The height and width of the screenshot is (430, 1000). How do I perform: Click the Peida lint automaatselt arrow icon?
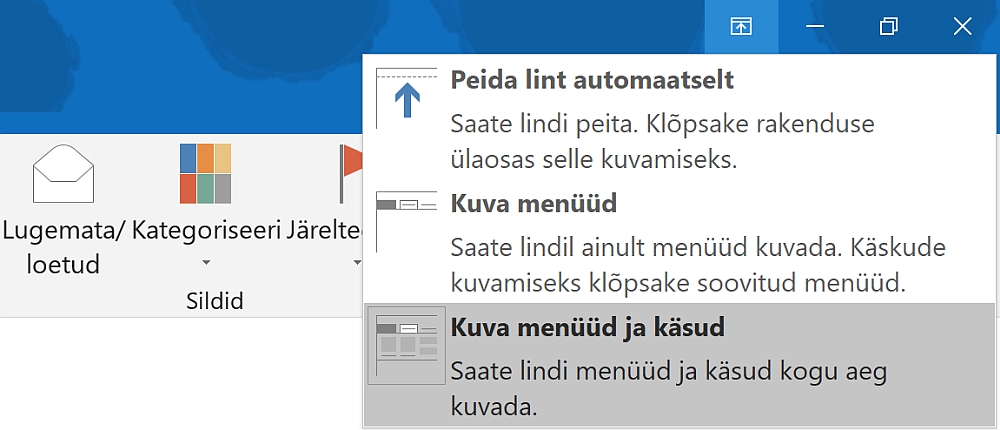click(407, 98)
